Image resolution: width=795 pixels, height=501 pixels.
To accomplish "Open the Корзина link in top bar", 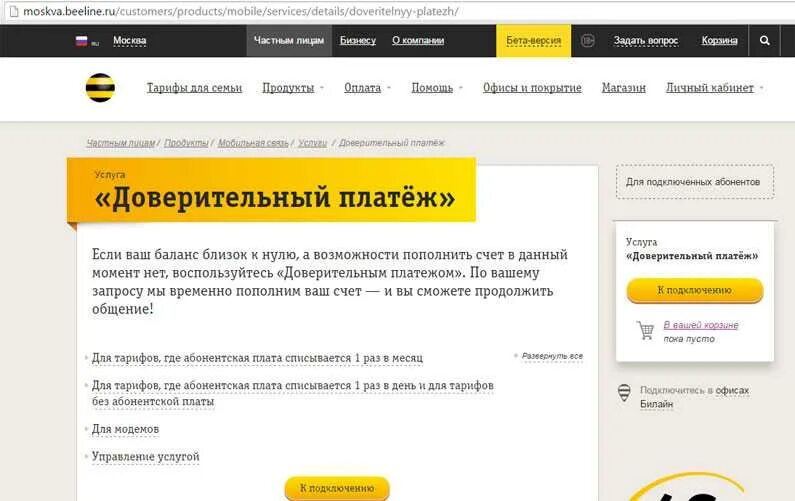I will [719, 41].
